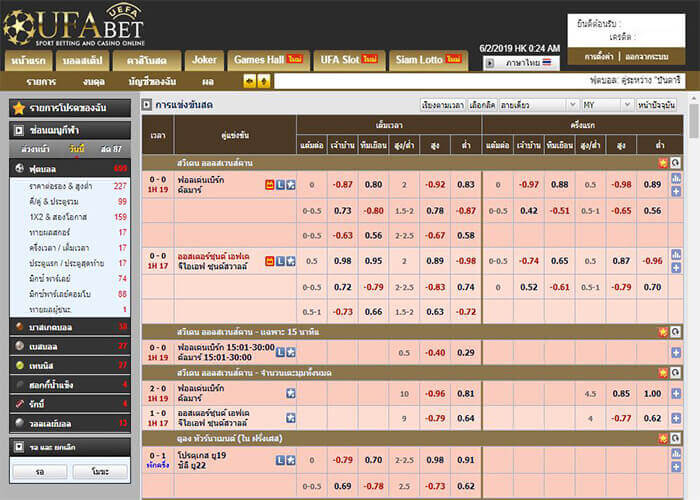Click the star icon in the favorites panel header
The width and height of the screenshot is (700, 500).
[19, 108]
